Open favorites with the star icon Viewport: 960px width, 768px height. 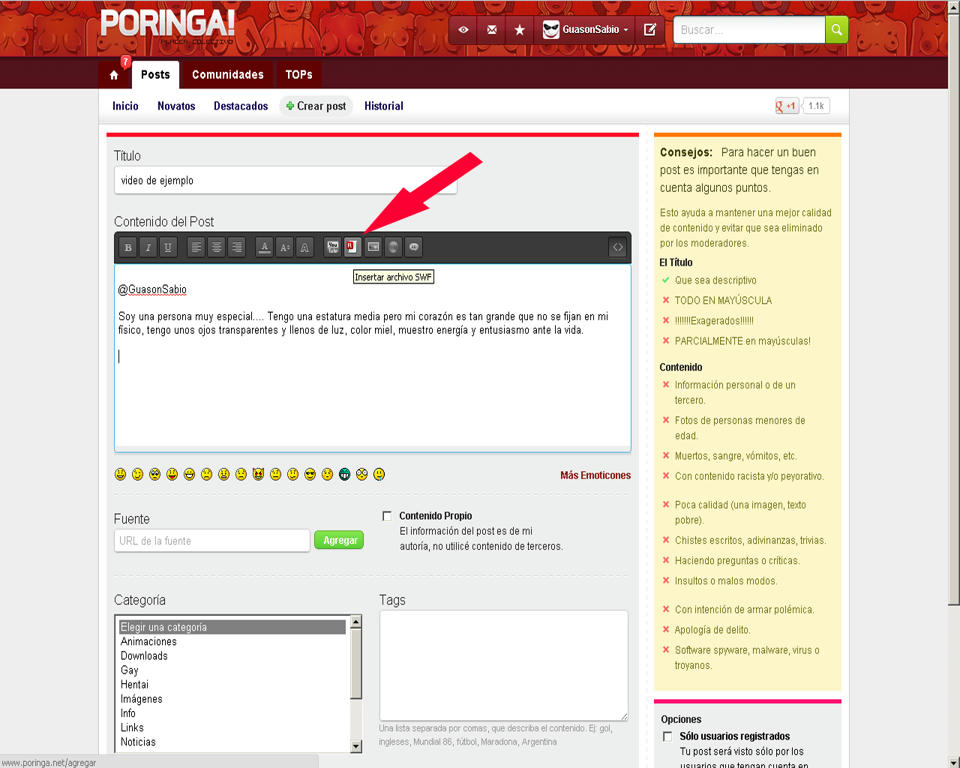tap(519, 30)
